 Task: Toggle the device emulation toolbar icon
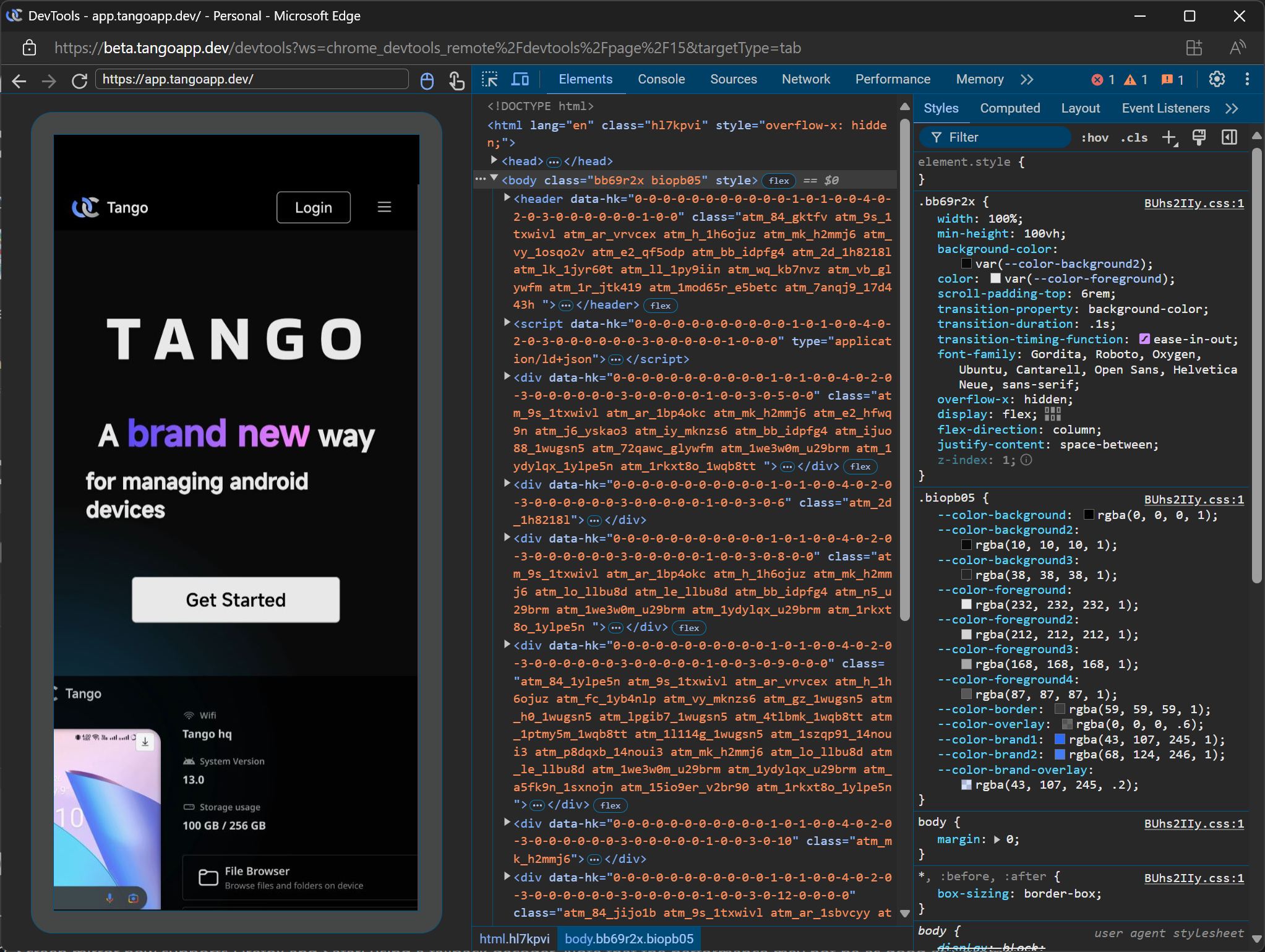point(520,79)
